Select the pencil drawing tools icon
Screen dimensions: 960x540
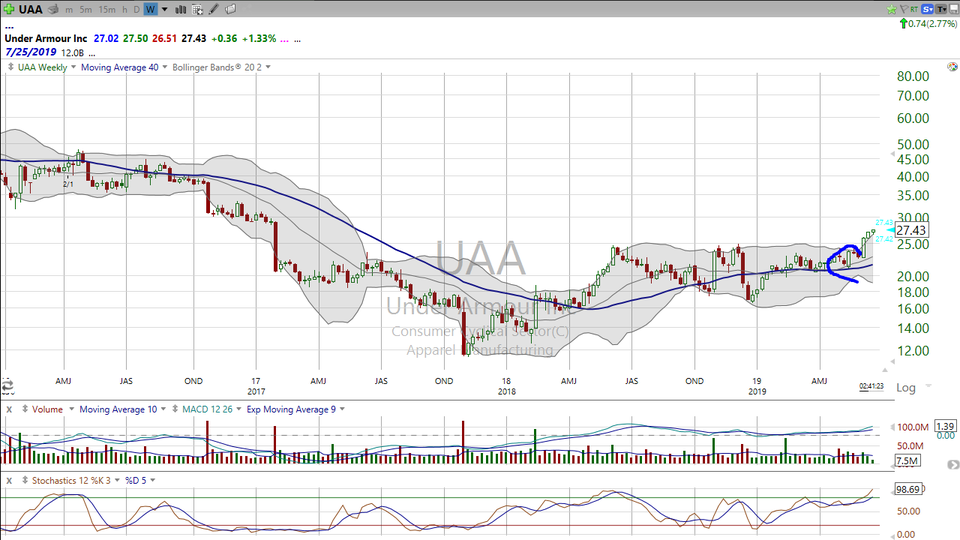tap(213, 9)
